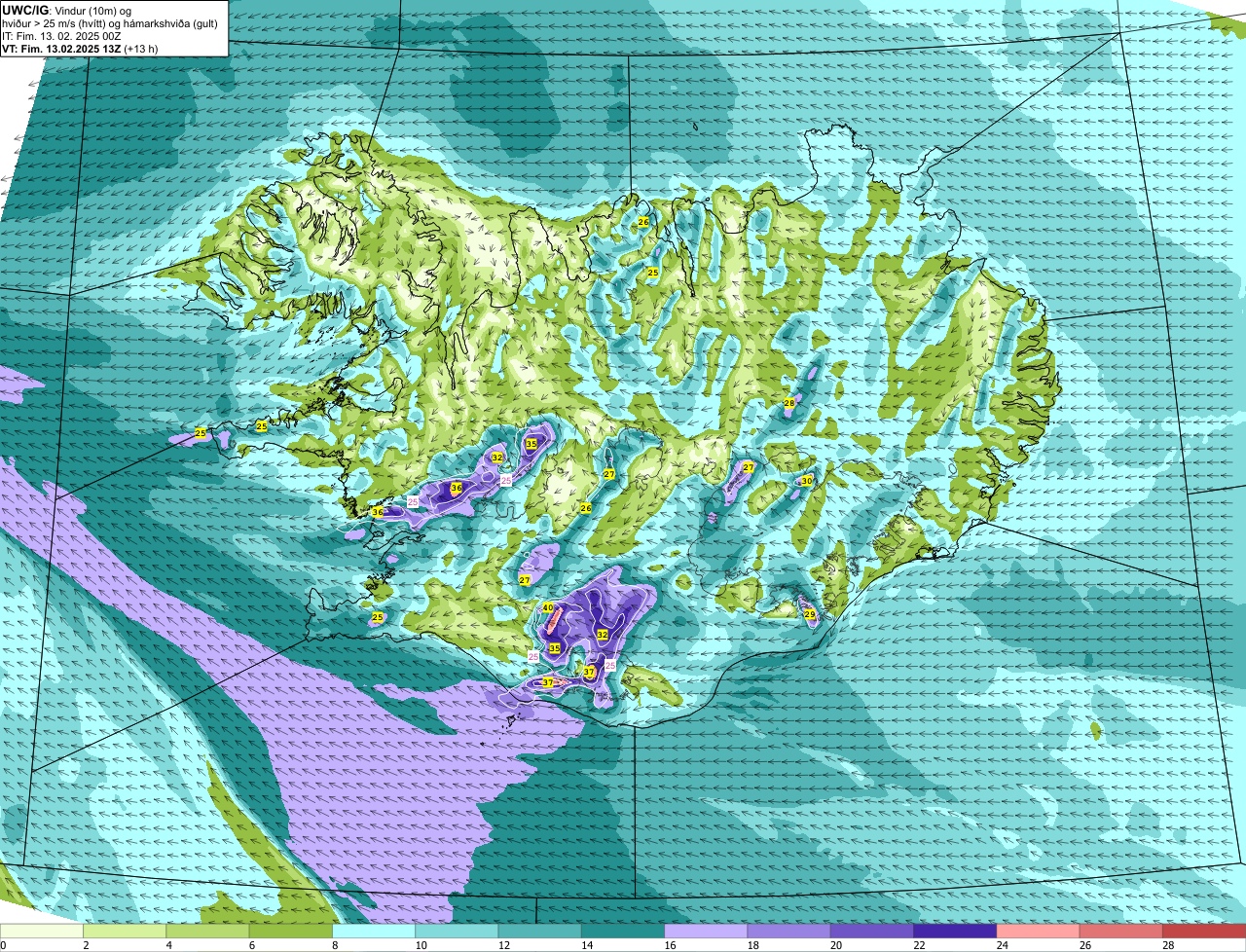Select the 22–24 m/s deep indigo legend swatch
The width and height of the screenshot is (1246, 952).
(955, 932)
